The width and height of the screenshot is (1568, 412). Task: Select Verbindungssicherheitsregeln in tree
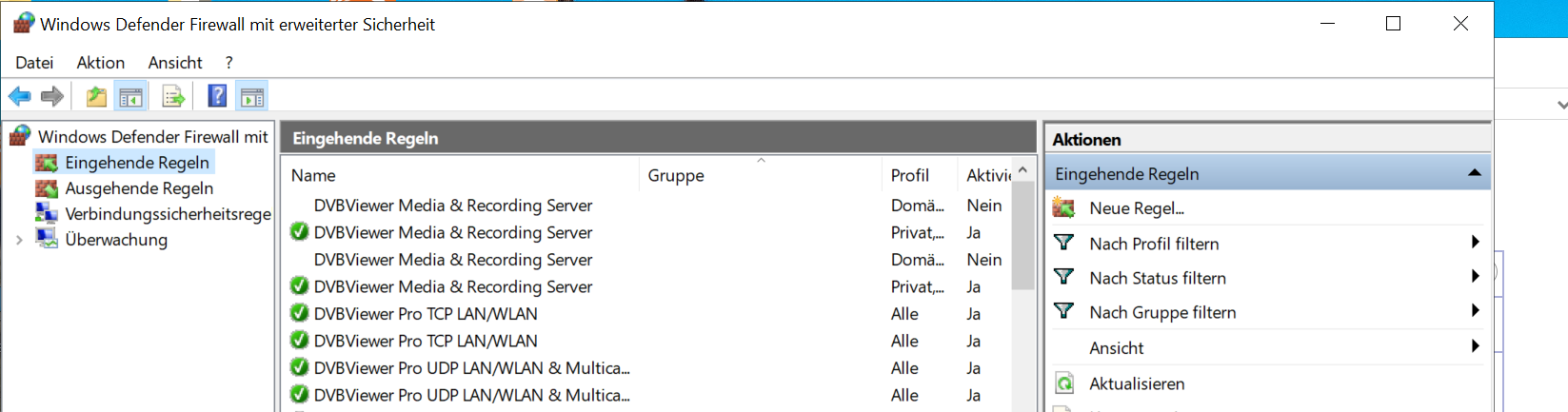click(168, 214)
